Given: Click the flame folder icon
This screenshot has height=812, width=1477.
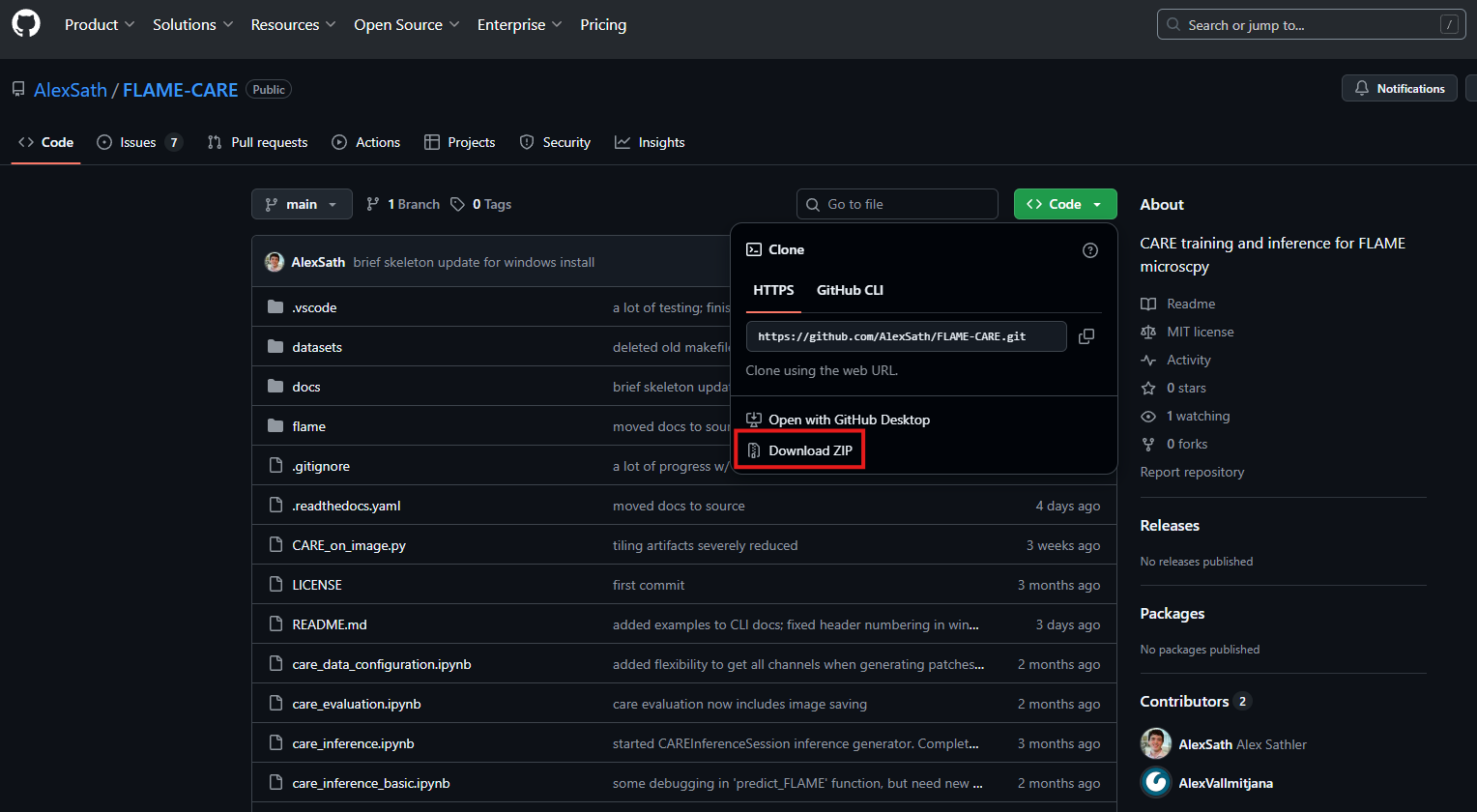Looking at the screenshot, I should pyautogui.click(x=275, y=426).
